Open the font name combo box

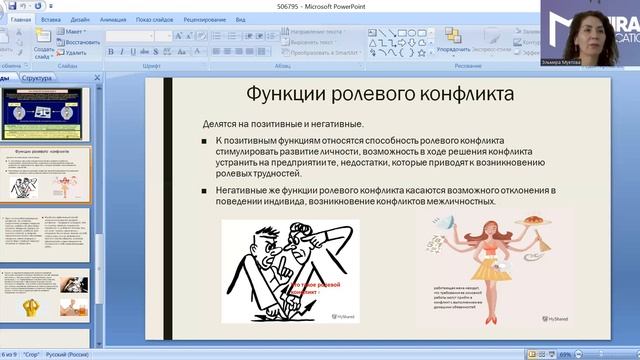point(130,36)
